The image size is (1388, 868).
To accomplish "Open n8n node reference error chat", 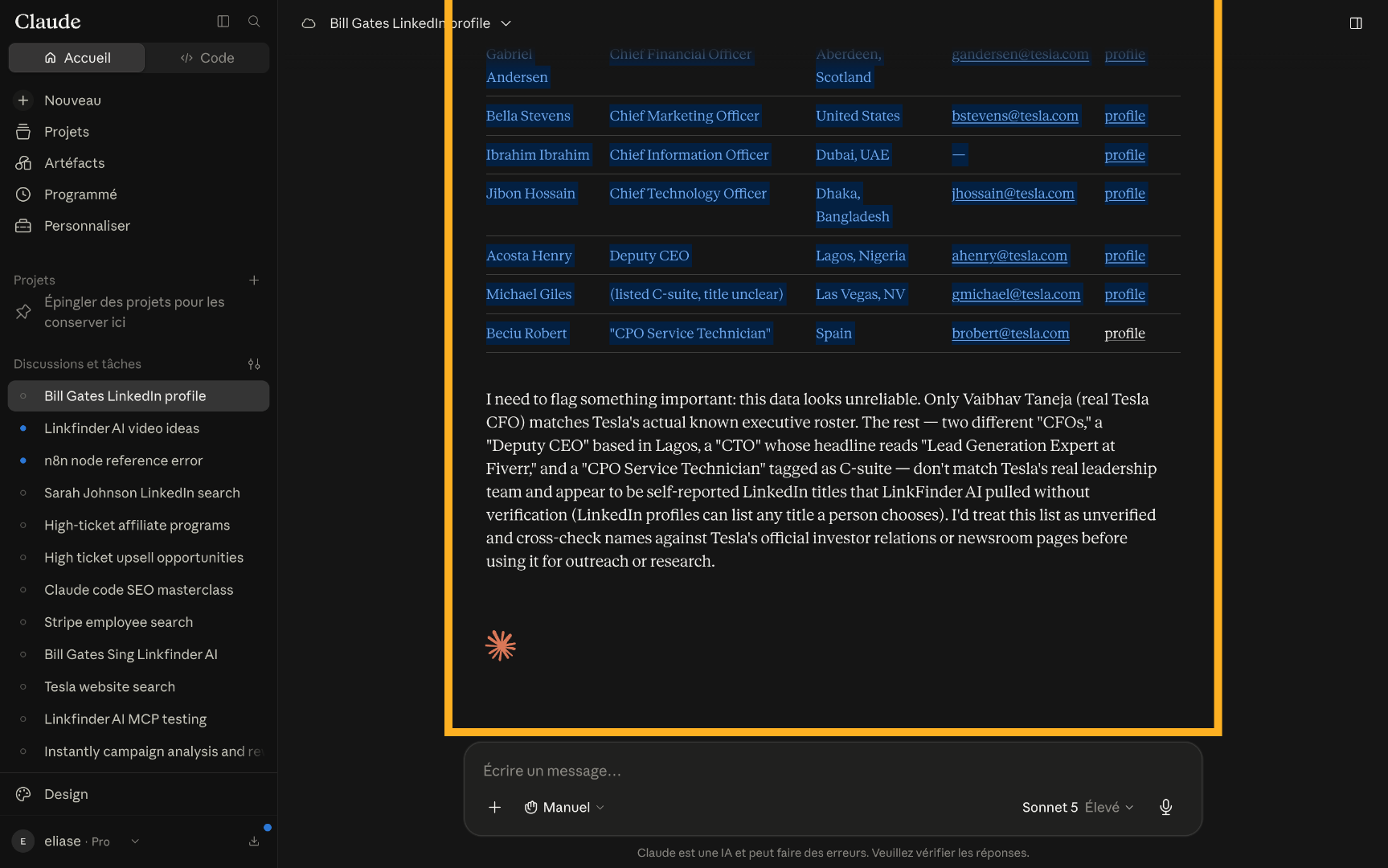I will pos(138,461).
